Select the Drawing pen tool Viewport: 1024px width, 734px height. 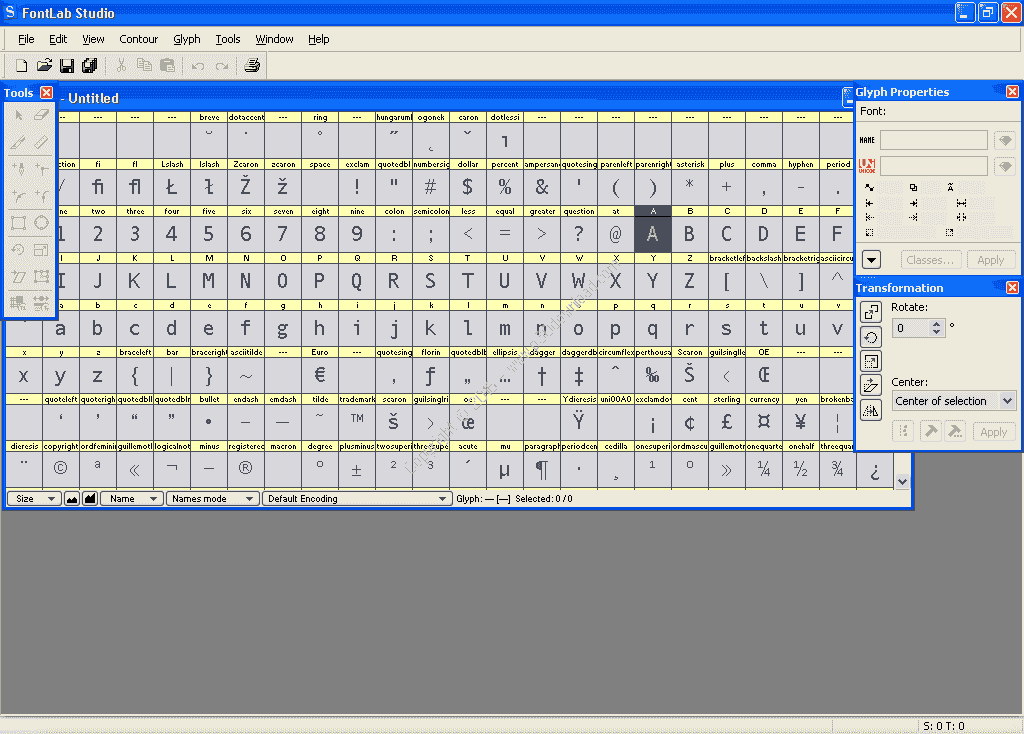click(x=18, y=169)
